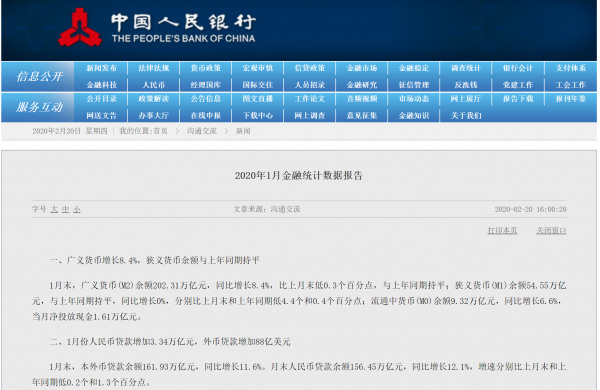Screen dimensions: 600x390
Task: Open the 信贷政策 menu item
Action: tap(310, 69)
